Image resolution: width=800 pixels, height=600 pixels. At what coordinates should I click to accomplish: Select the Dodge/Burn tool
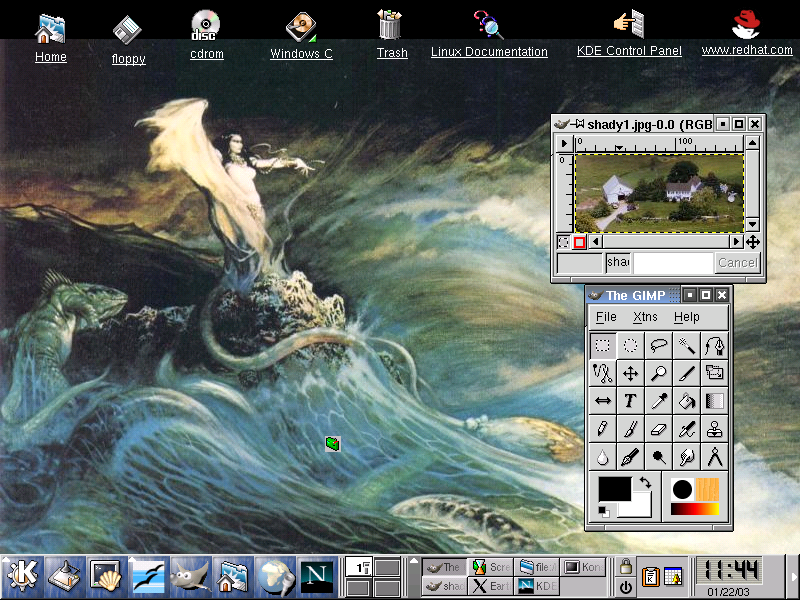tap(659, 457)
